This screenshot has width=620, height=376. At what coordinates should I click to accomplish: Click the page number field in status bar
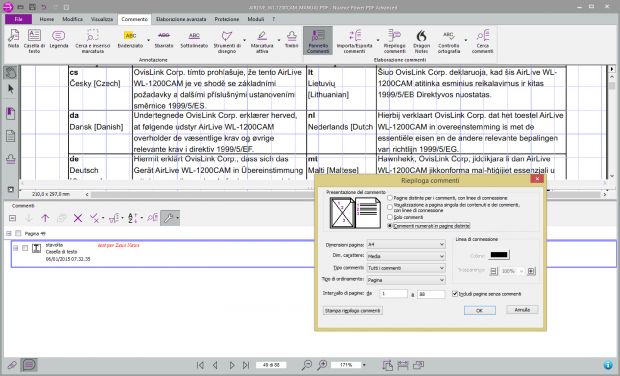click(271, 365)
